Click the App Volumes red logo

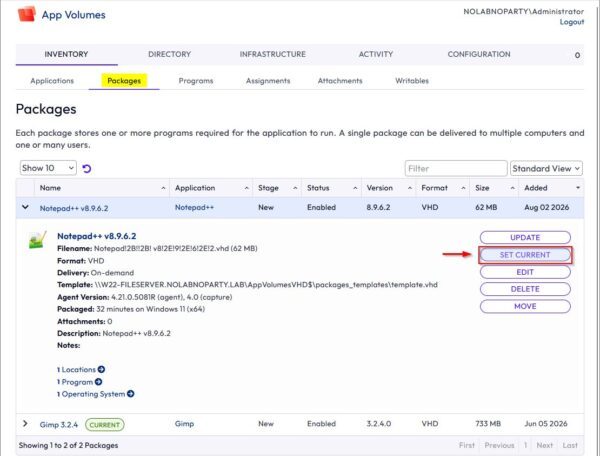26,14
